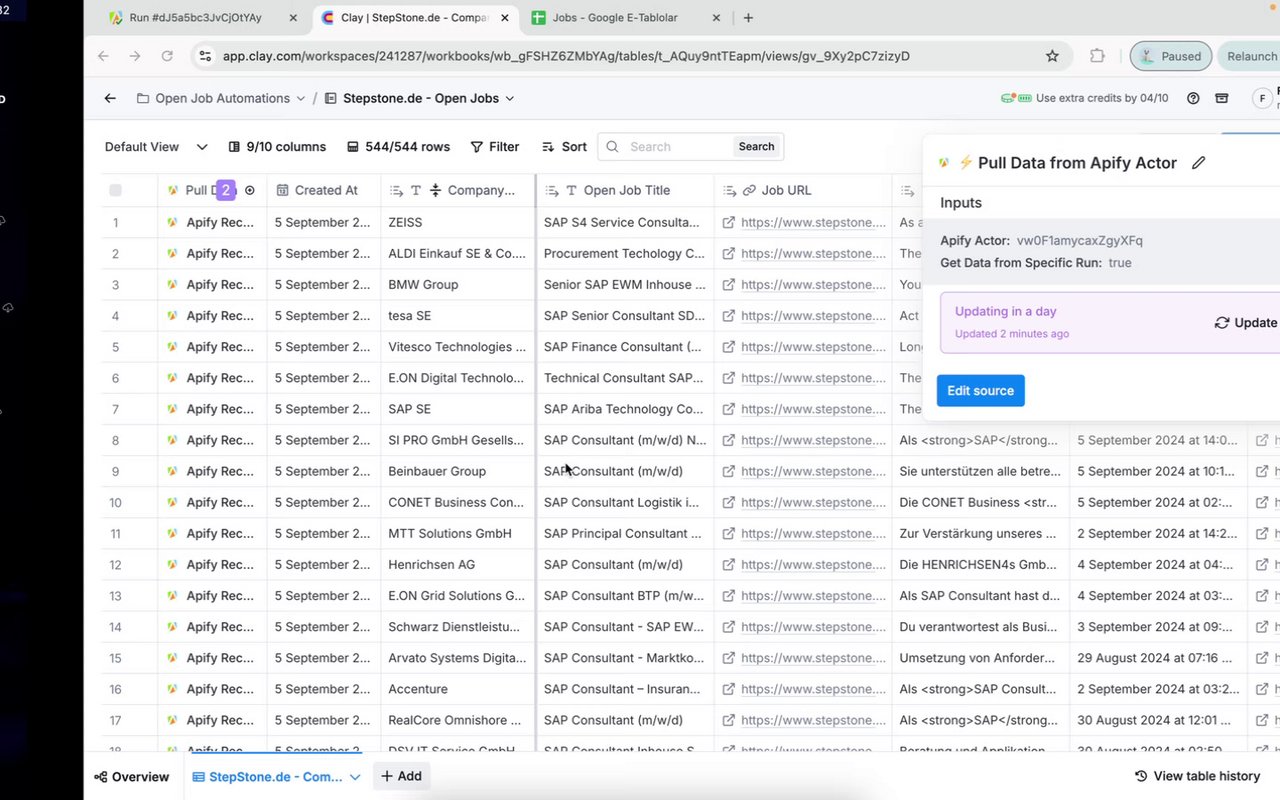Click the Add table button at bottom
The image size is (1280, 800).
(x=401, y=776)
